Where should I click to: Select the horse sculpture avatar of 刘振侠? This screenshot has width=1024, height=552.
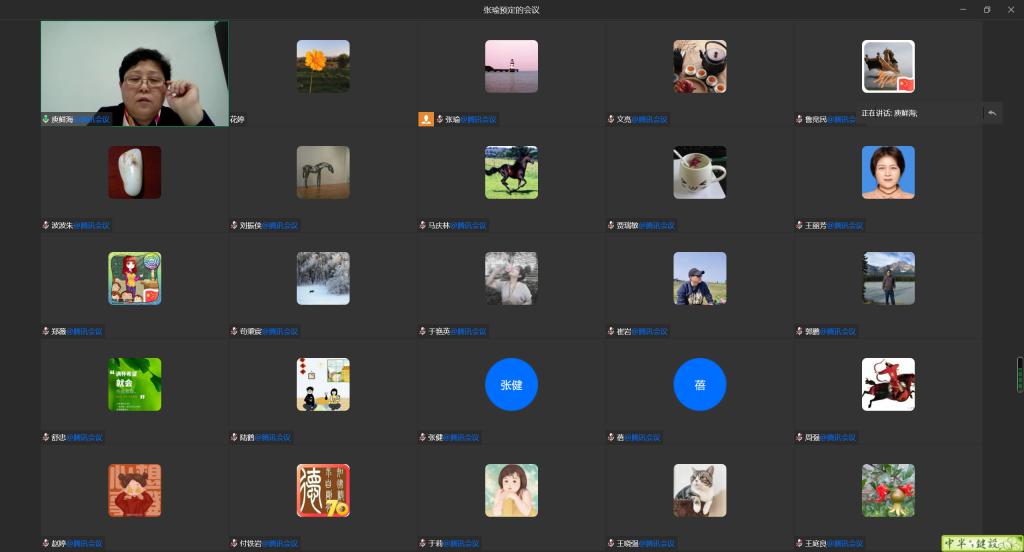coord(323,172)
